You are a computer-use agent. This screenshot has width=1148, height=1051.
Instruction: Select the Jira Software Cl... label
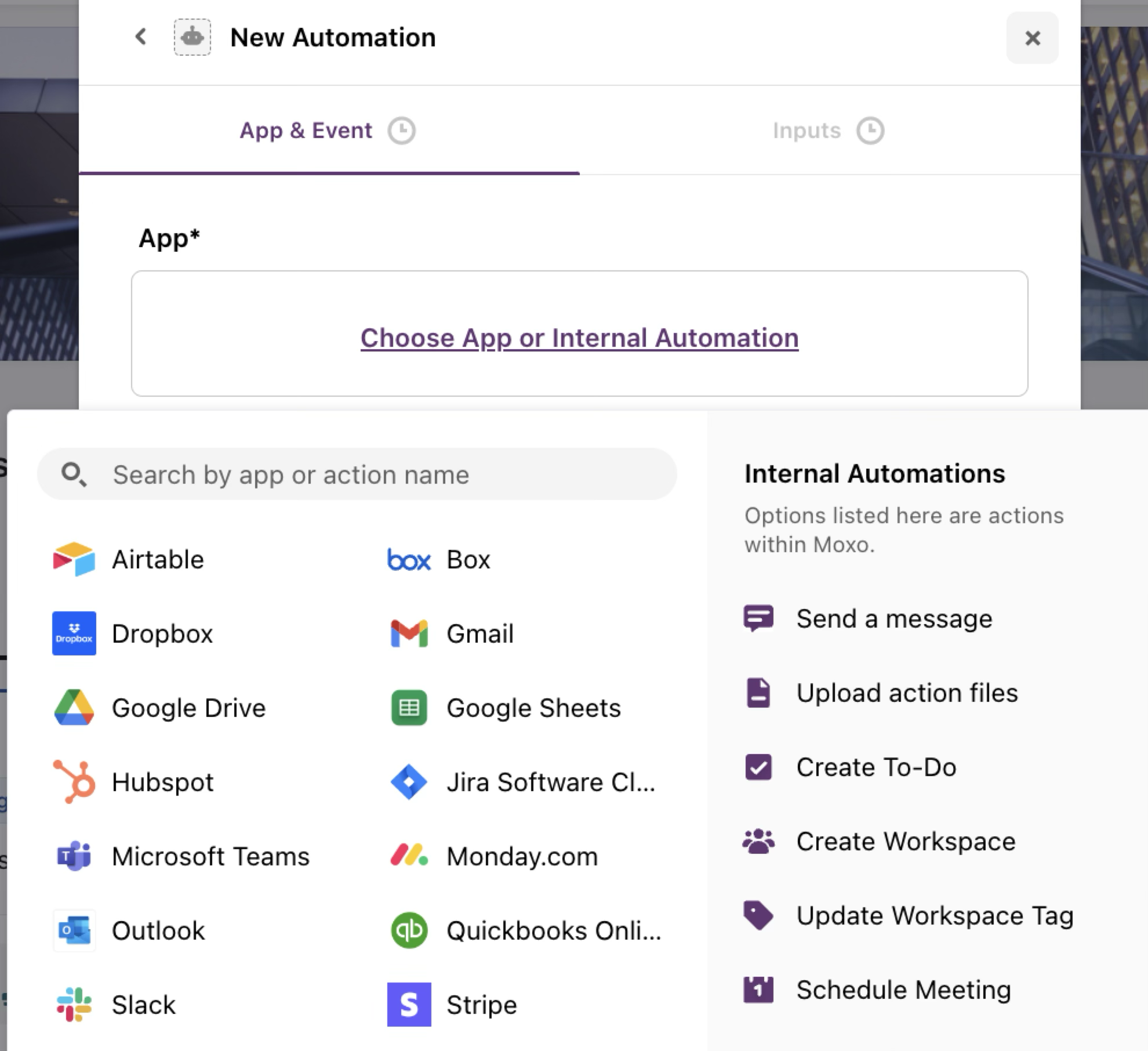551,782
